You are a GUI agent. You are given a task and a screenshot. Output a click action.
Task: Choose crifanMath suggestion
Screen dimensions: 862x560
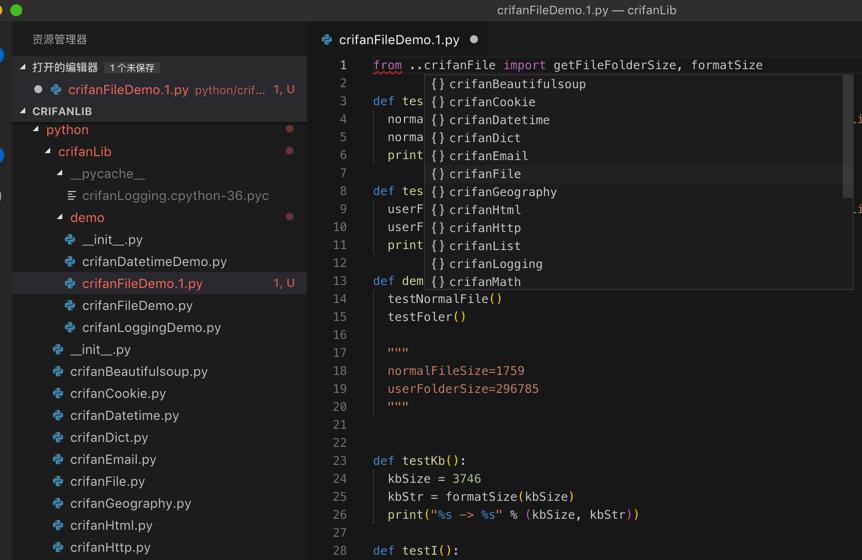tap(633, 281)
